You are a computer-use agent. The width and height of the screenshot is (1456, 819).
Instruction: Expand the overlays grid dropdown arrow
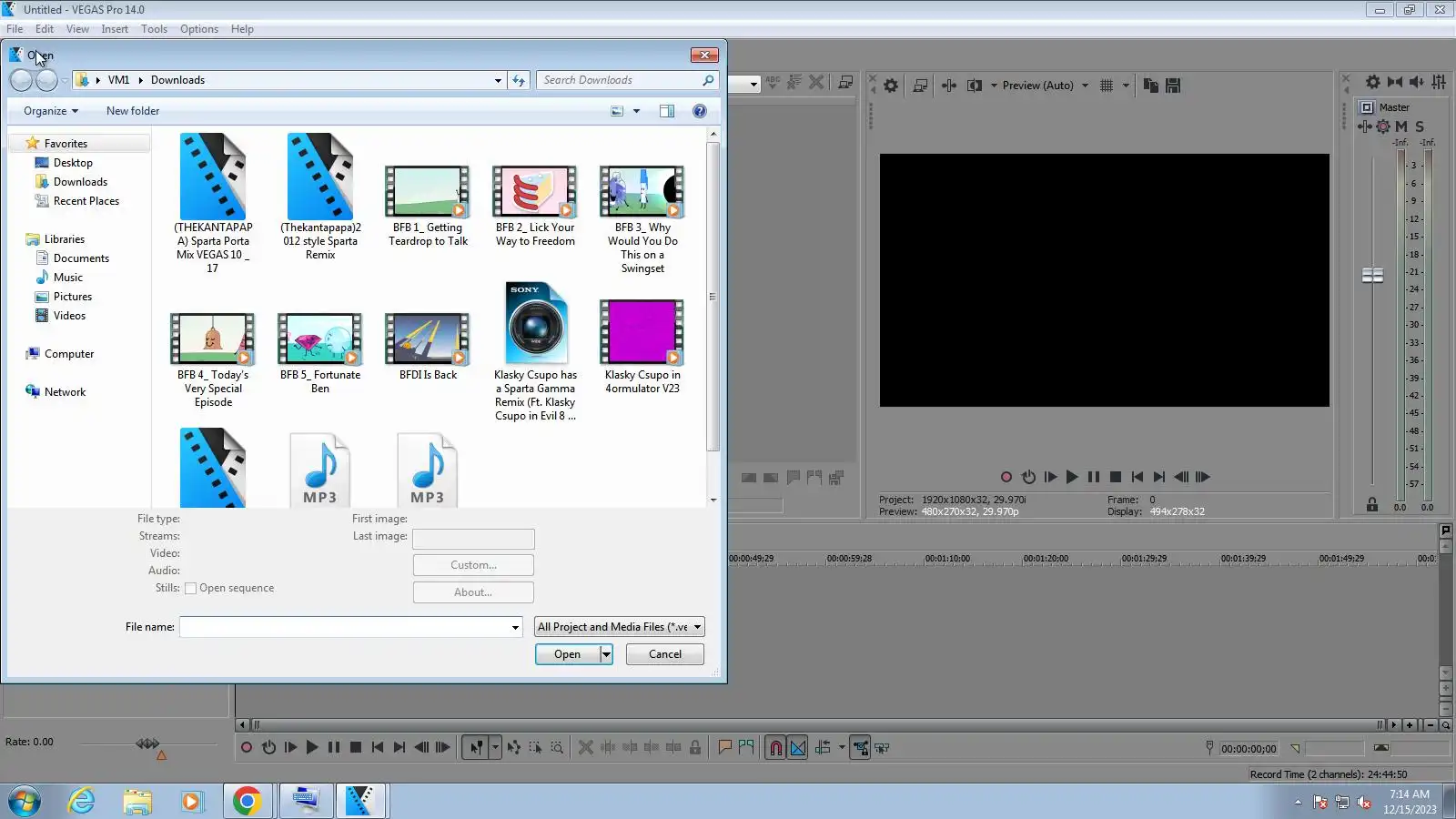tap(1126, 86)
